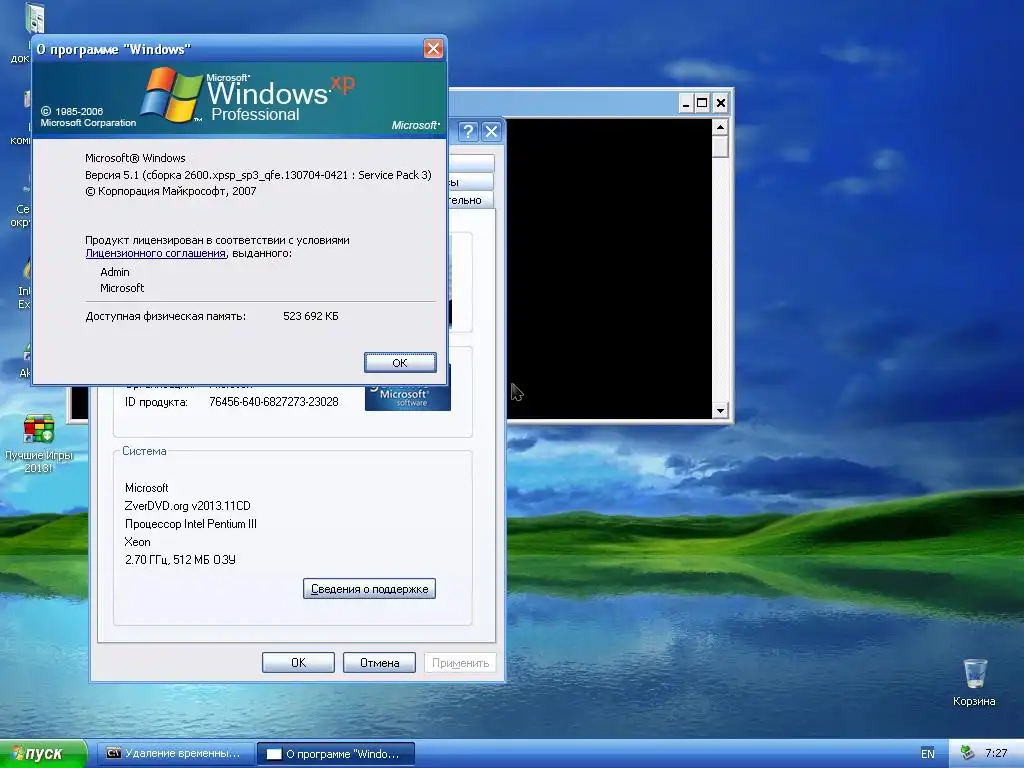Click the Admin licensee name
This screenshot has width=1024, height=768.
coord(115,272)
